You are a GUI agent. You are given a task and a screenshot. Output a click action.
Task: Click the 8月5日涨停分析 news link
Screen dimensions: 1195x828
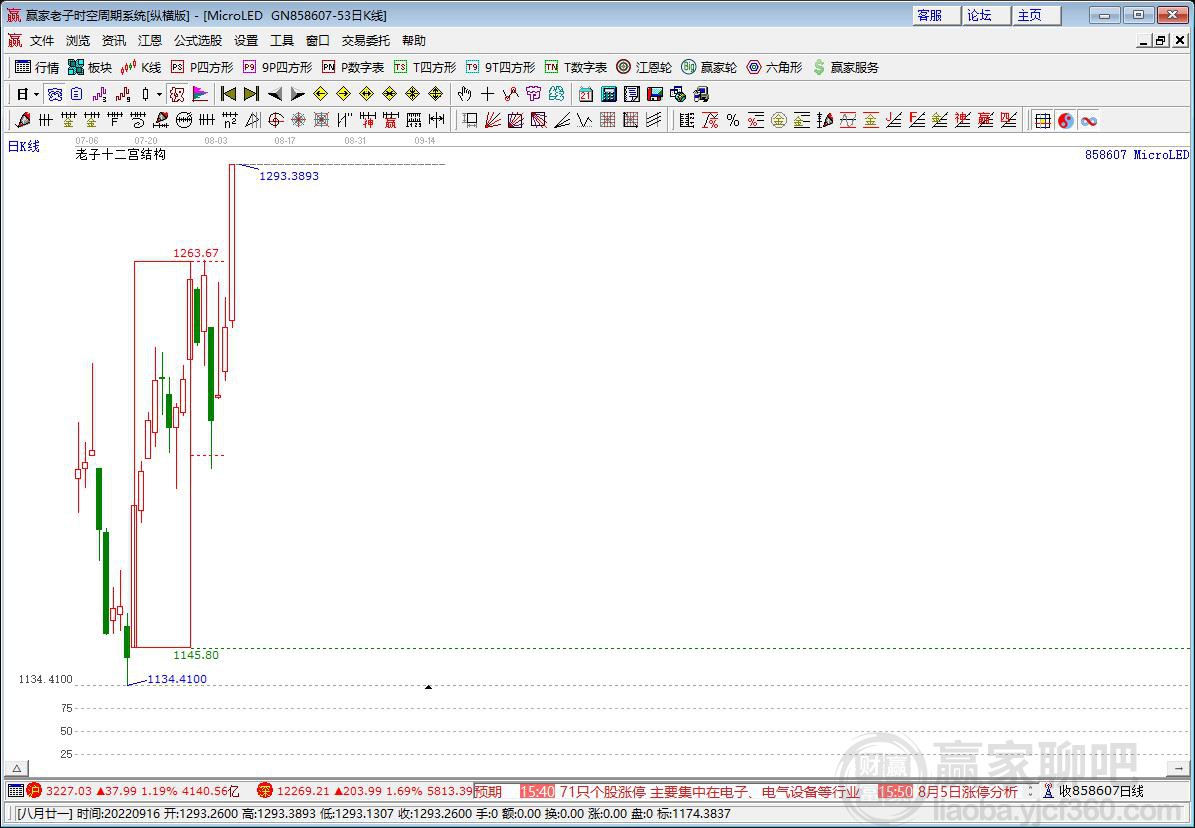coord(967,792)
